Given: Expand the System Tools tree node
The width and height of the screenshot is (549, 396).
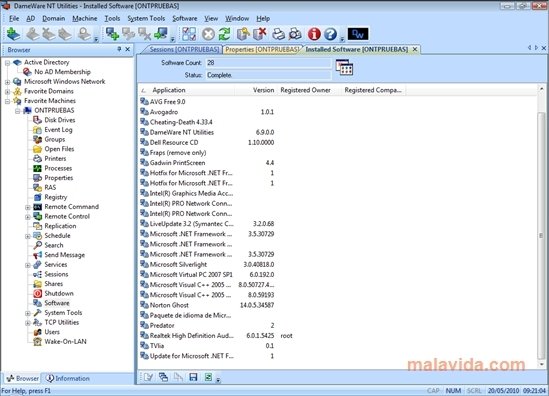Looking at the screenshot, I should [x=28, y=313].
